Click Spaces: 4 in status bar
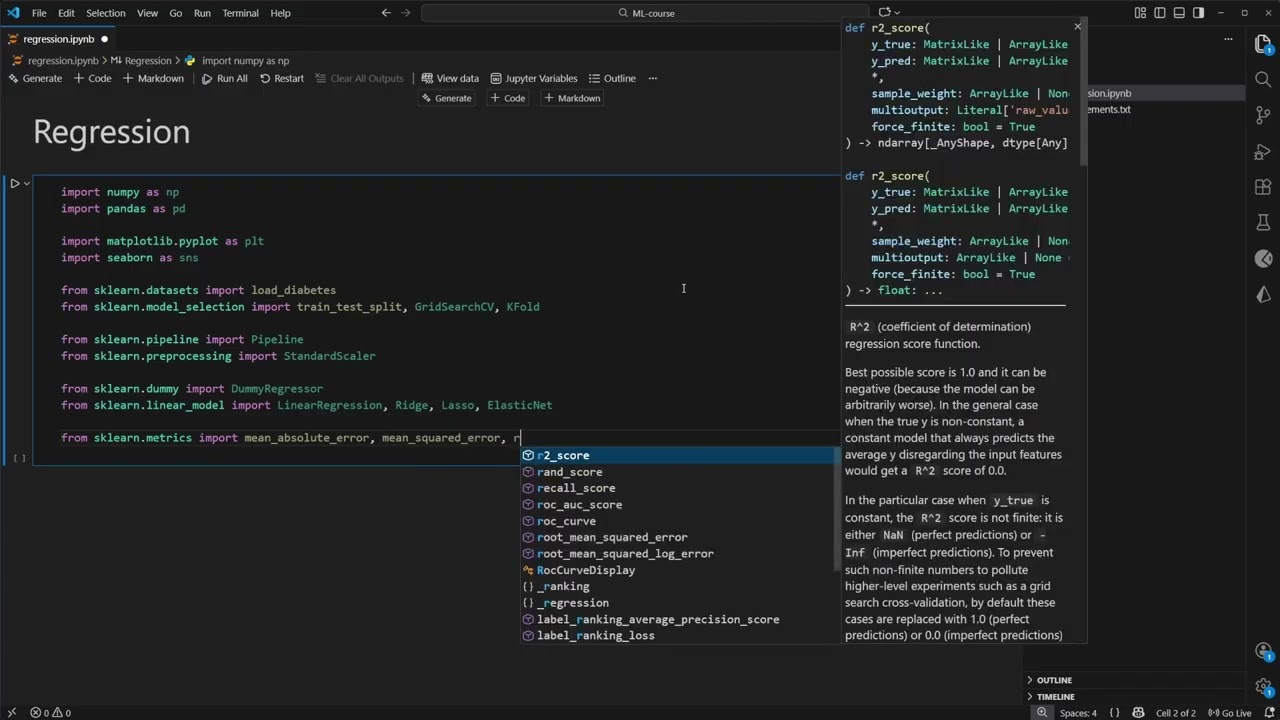The height and width of the screenshot is (720, 1280). [x=1078, y=713]
